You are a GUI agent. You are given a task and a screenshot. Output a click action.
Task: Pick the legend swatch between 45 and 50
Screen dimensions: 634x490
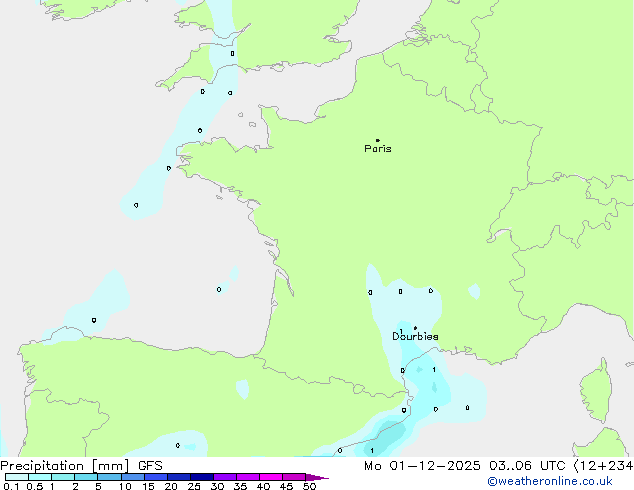[x=294, y=477]
